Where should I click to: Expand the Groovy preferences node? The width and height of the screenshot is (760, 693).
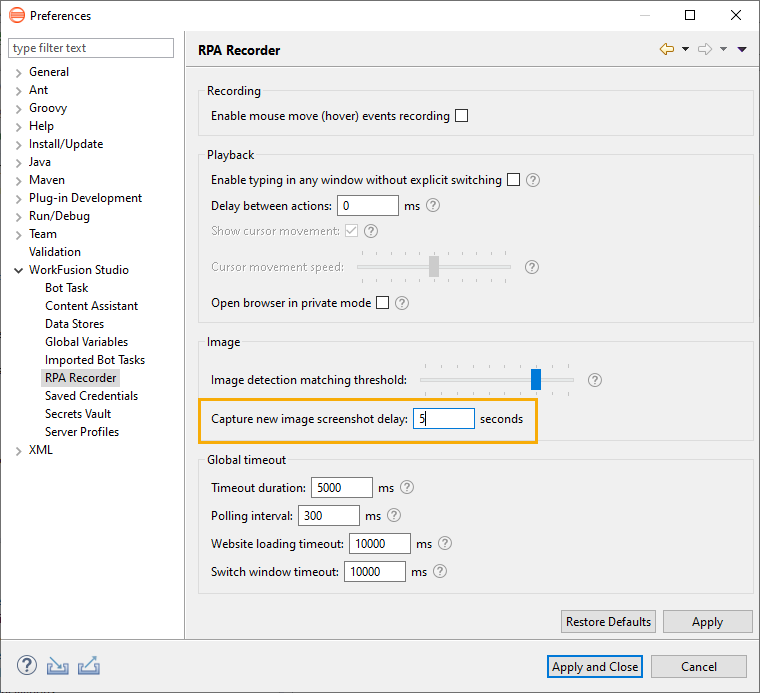pyautogui.click(x=18, y=109)
